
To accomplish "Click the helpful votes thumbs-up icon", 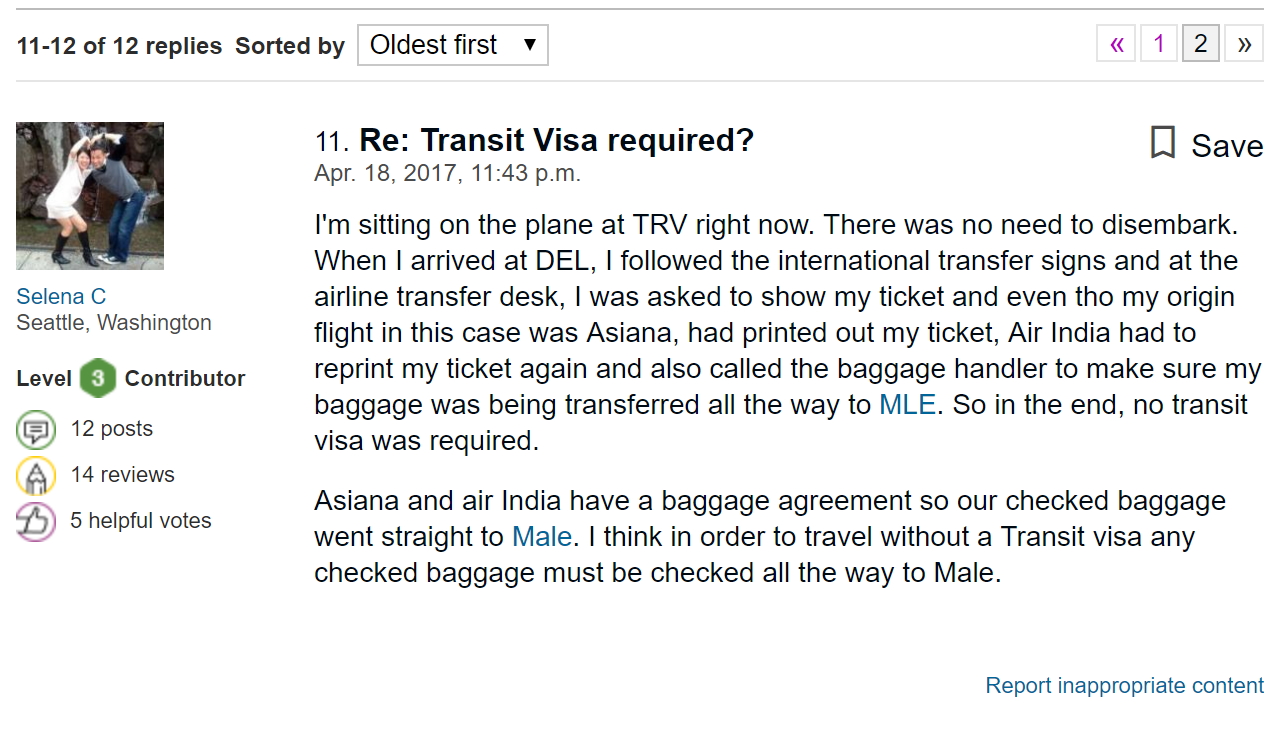I will (x=36, y=522).
